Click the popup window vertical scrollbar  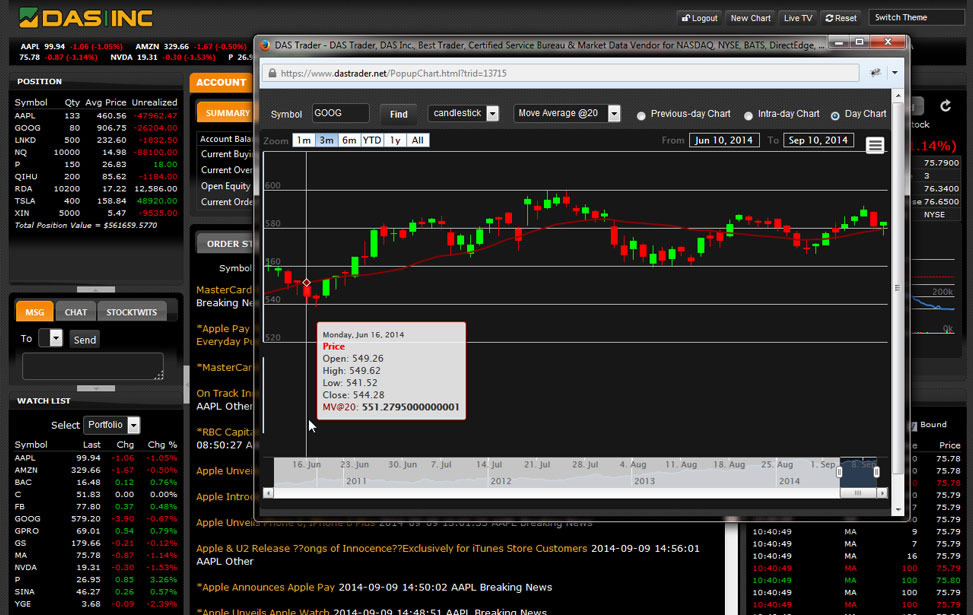(897, 287)
